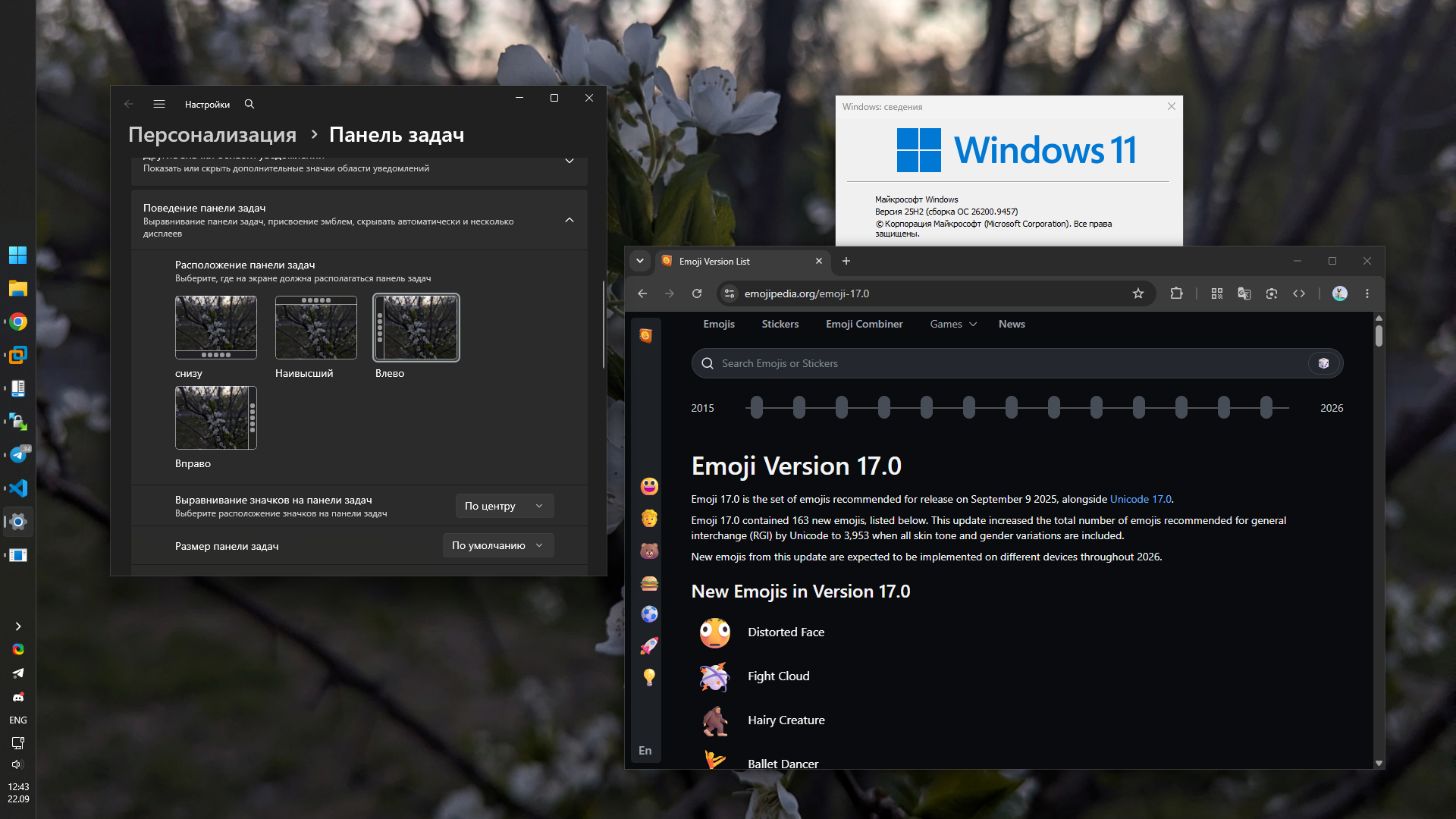The width and height of the screenshot is (1456, 819).
Task: Open the Emoji Combiner nav item
Action: pos(864,324)
